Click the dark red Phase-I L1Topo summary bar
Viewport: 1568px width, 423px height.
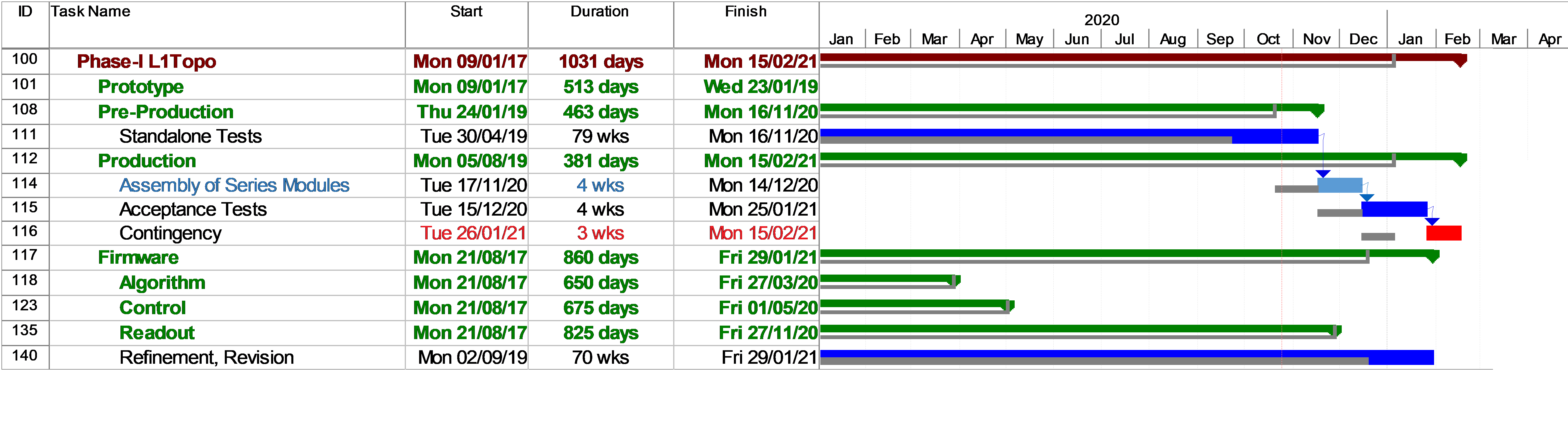point(1143,58)
